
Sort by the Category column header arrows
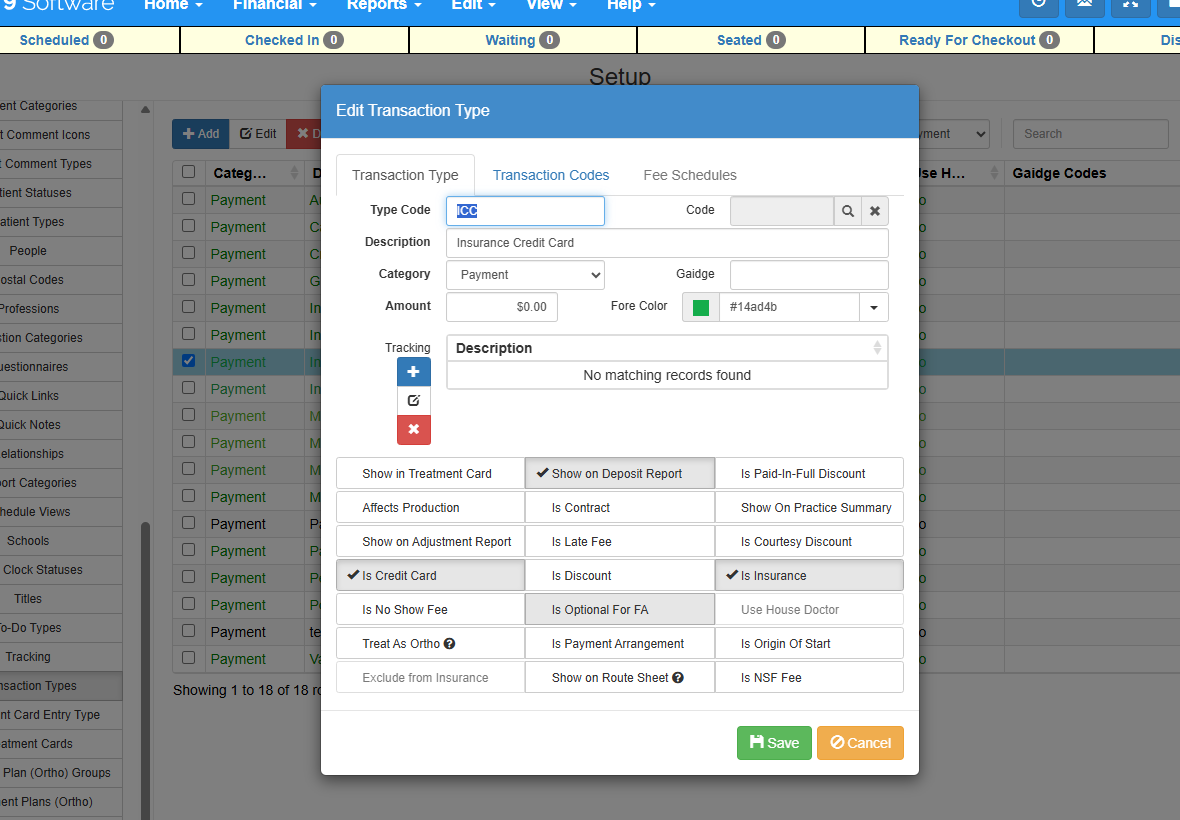pyautogui.click(x=294, y=173)
